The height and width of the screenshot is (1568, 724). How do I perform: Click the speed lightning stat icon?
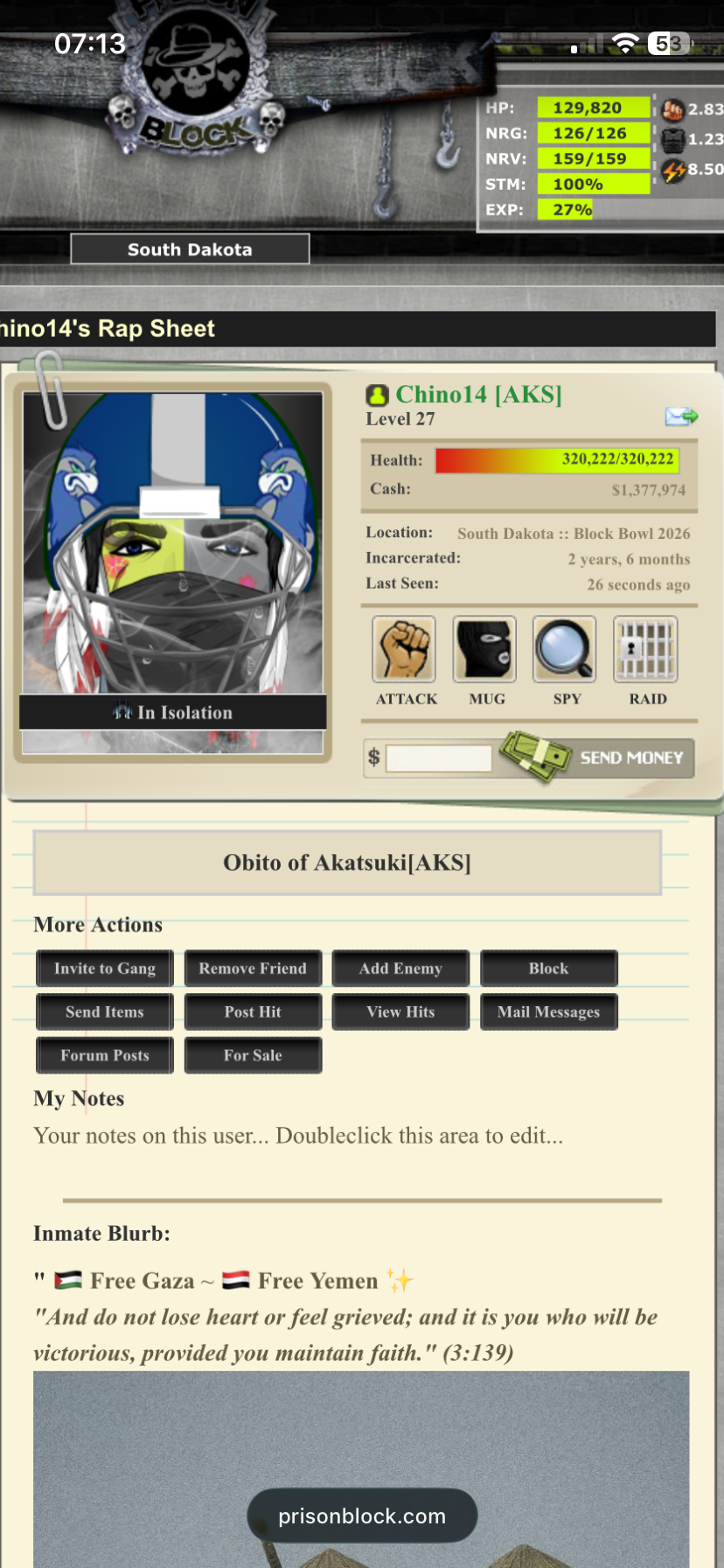[x=672, y=170]
